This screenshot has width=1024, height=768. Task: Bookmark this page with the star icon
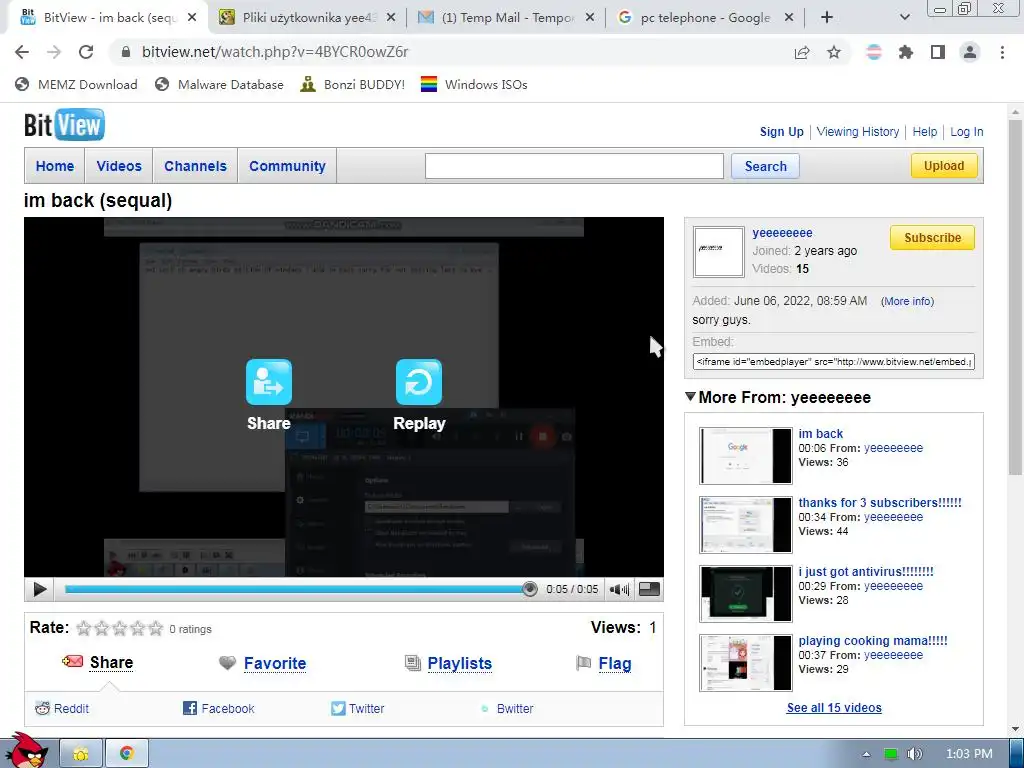click(834, 52)
